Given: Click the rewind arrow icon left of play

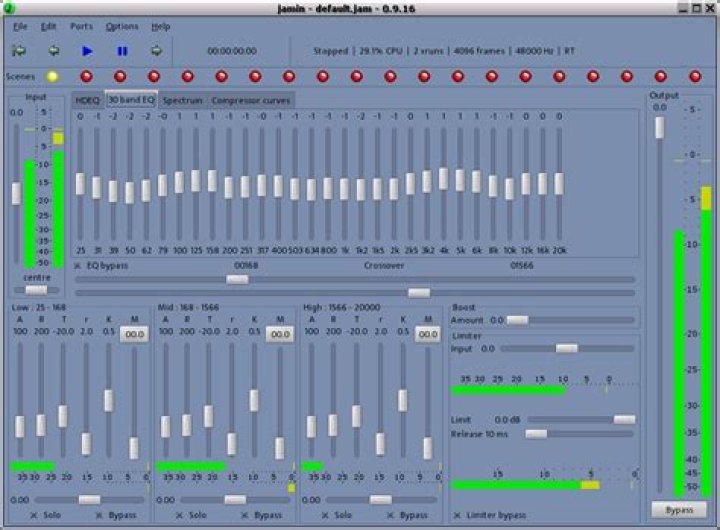Looking at the screenshot, I should pos(54,51).
